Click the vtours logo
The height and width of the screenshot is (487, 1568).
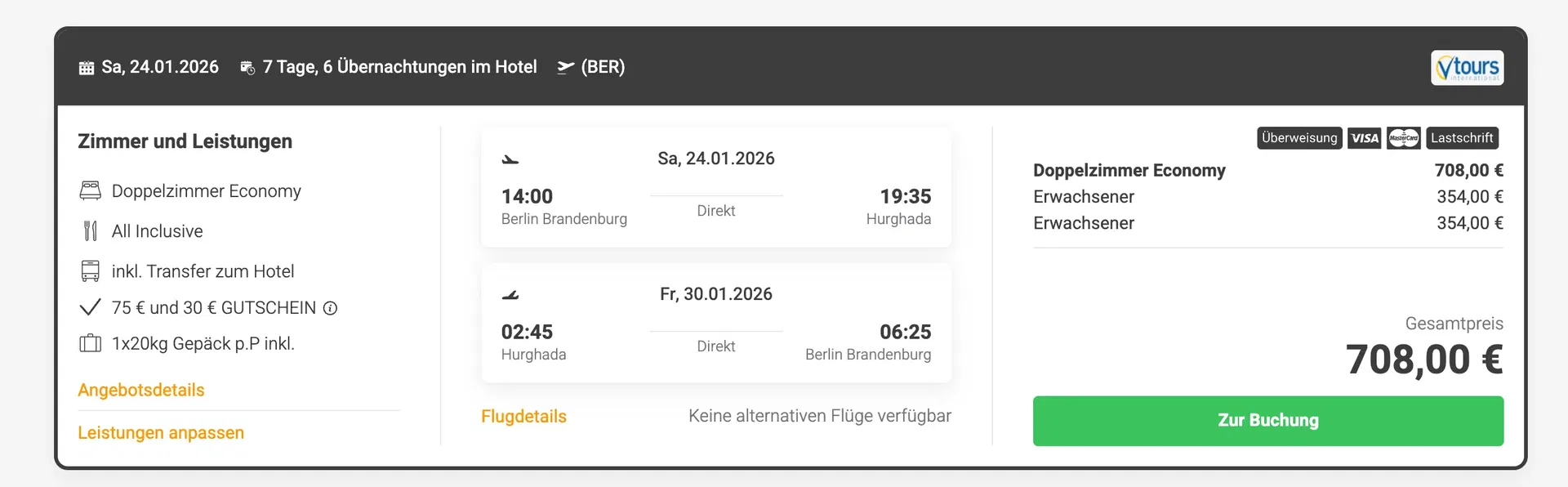[1467, 67]
